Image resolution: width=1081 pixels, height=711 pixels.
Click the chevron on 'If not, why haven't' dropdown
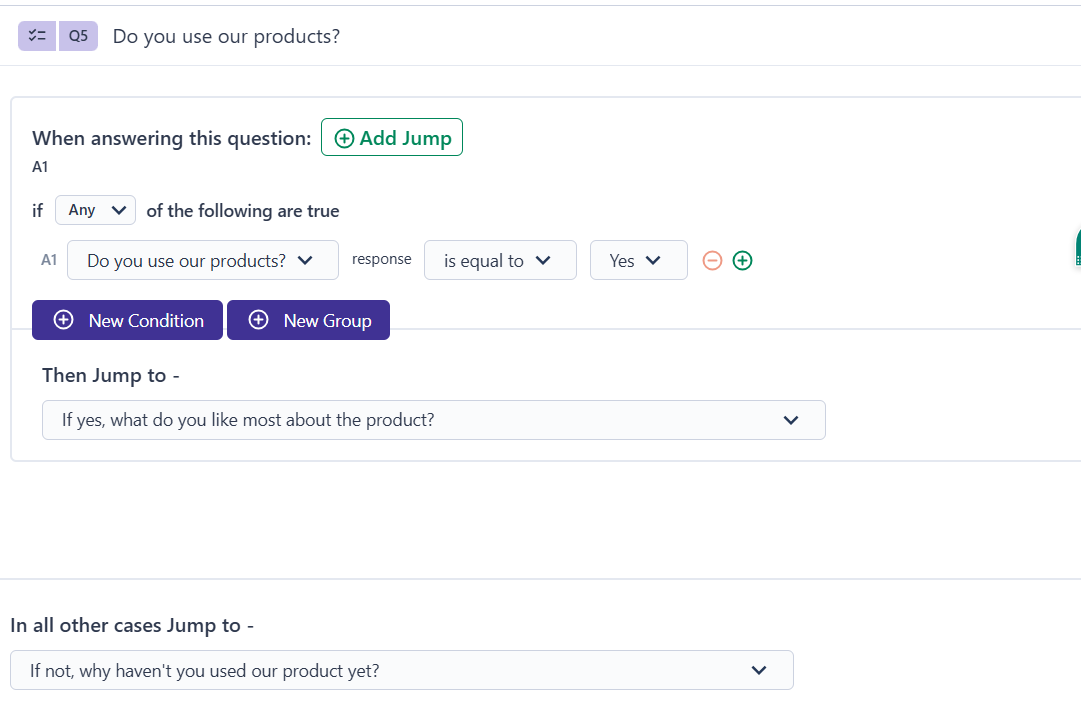click(759, 670)
